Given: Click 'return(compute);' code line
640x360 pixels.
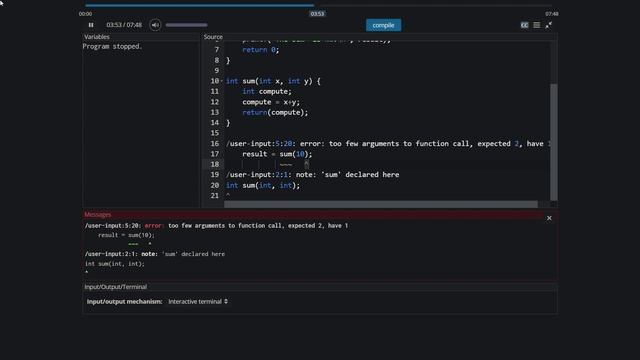Looking at the screenshot, I should pyautogui.click(x=275, y=112).
